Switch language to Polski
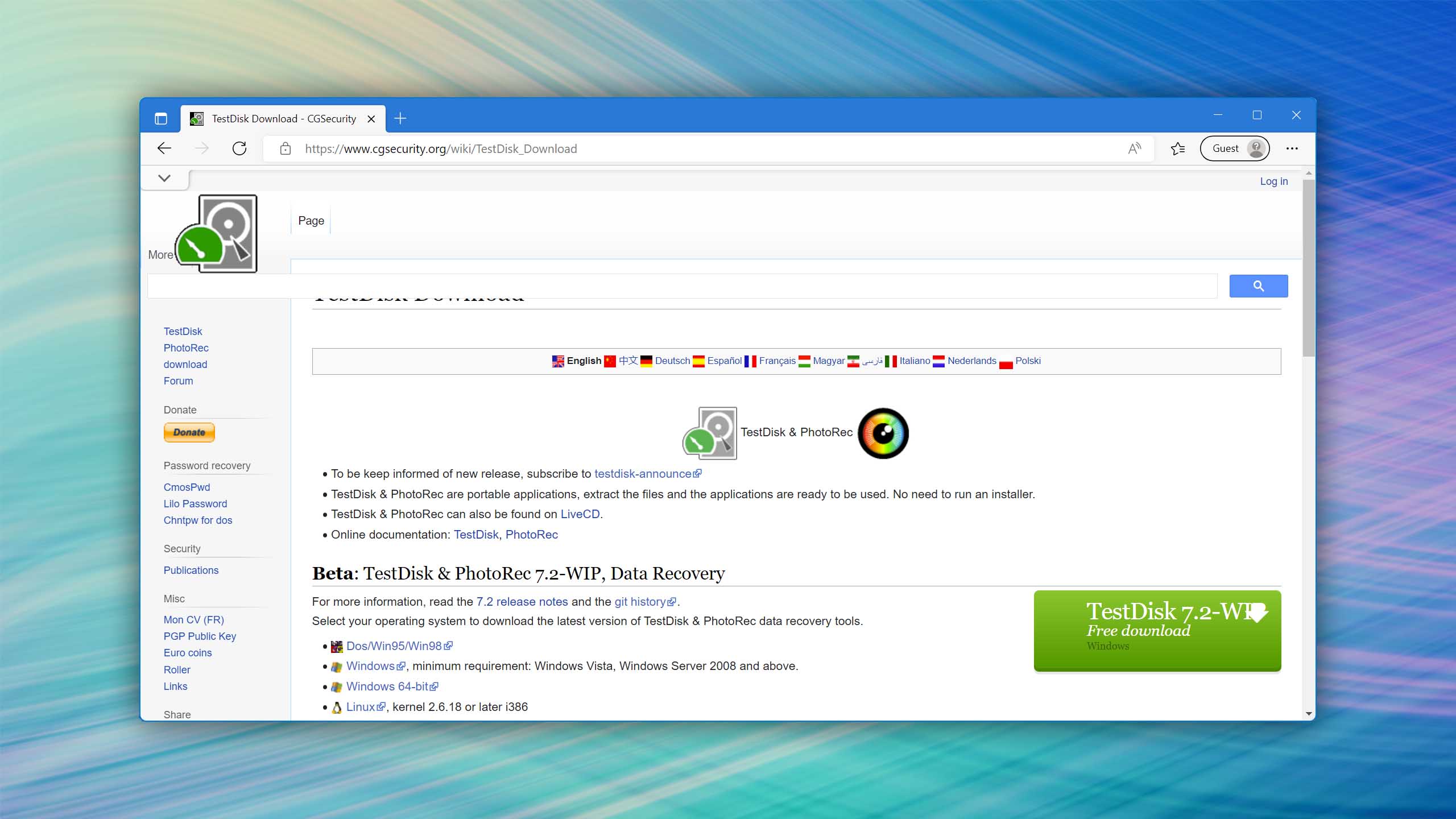 tap(1028, 361)
